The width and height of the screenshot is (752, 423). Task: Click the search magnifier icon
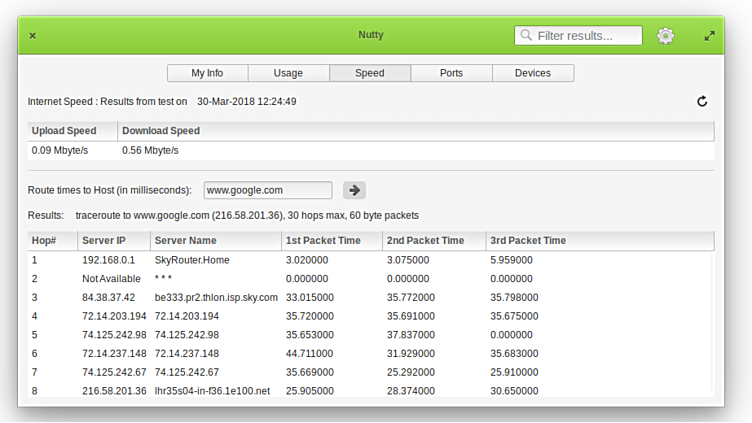[526, 36]
